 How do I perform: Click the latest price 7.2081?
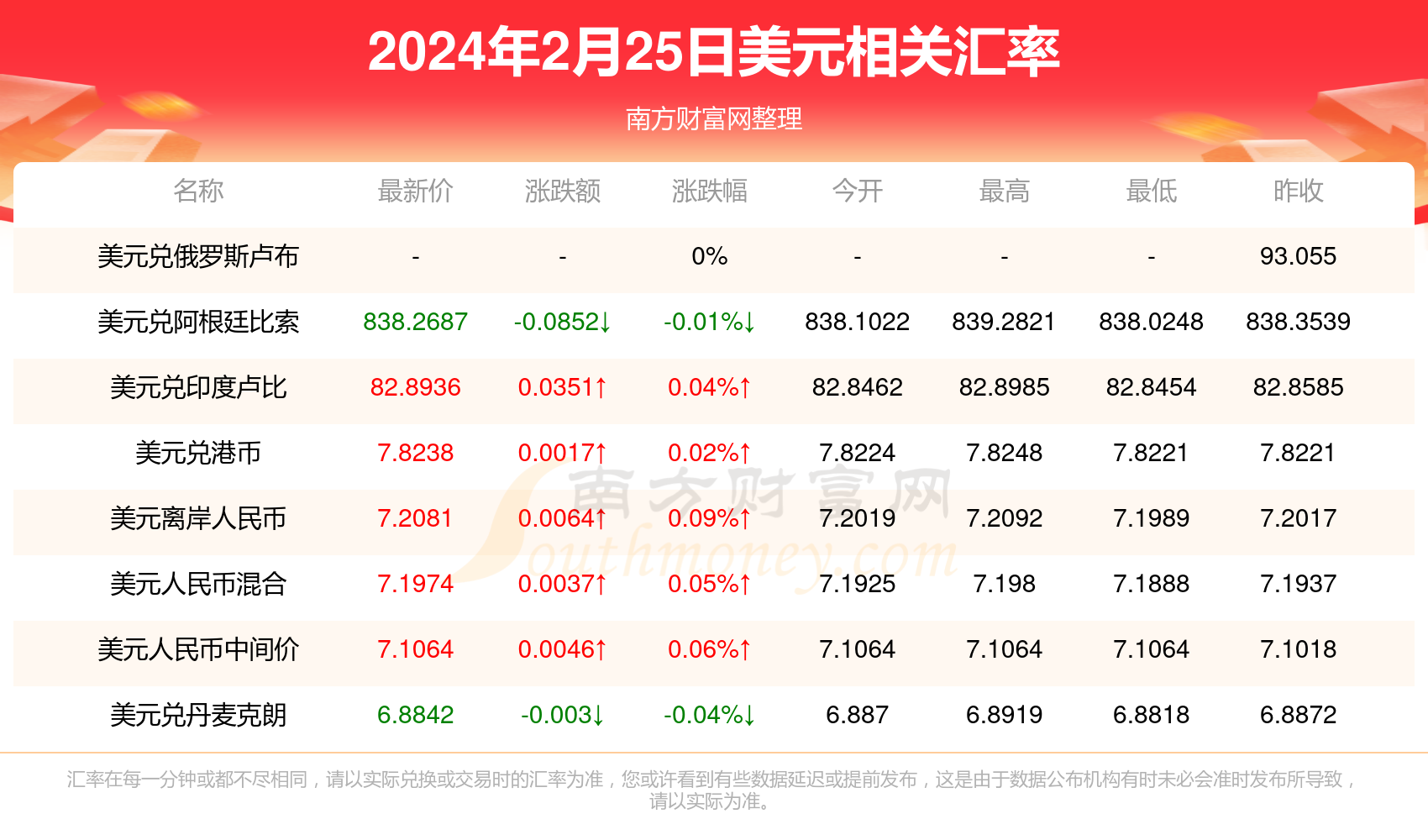[x=416, y=519]
